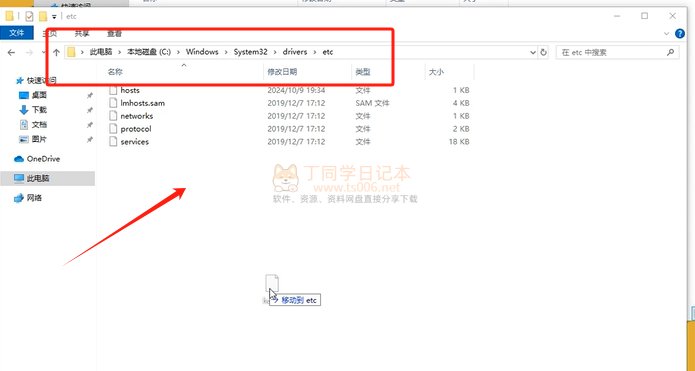Click the protocol file icon
695x371 pixels.
(x=113, y=129)
